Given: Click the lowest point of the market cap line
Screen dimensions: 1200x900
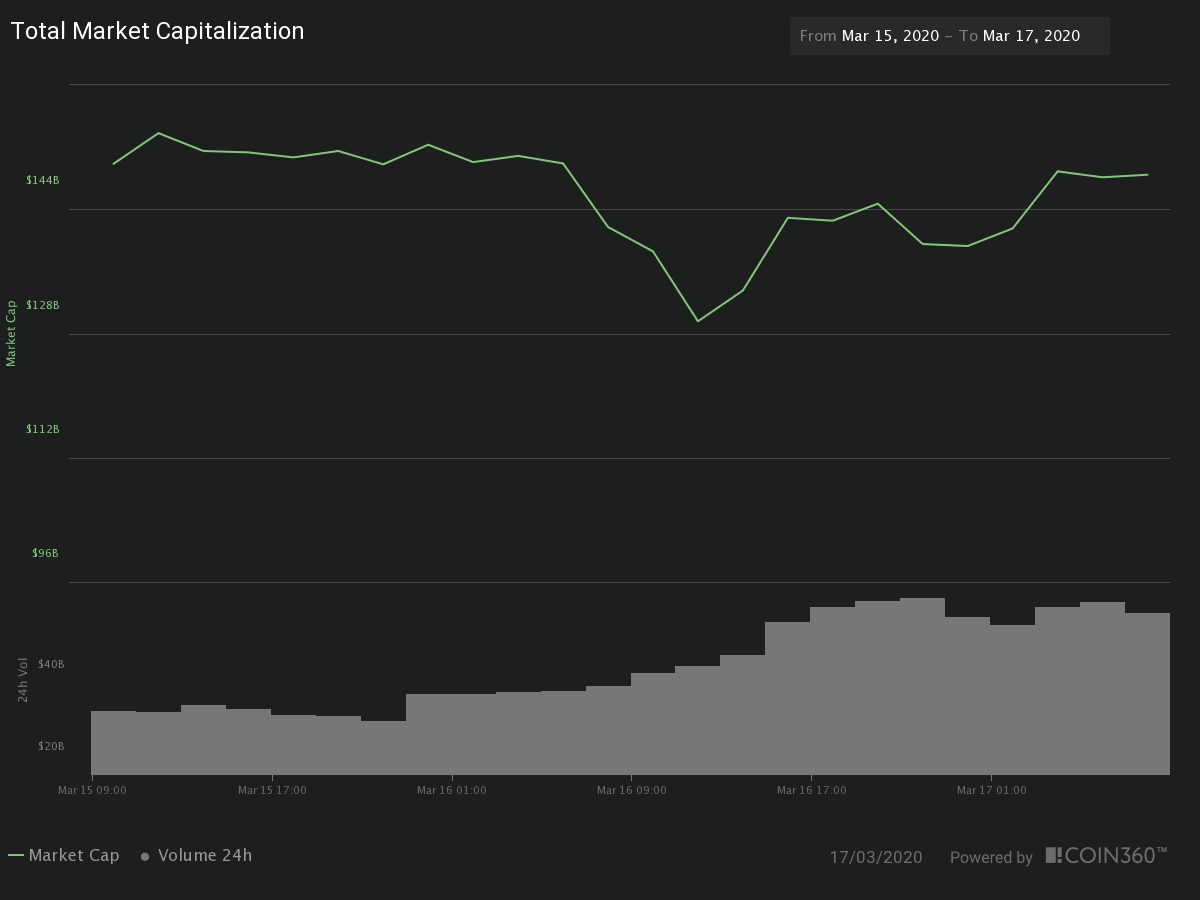Looking at the screenshot, I should [698, 320].
